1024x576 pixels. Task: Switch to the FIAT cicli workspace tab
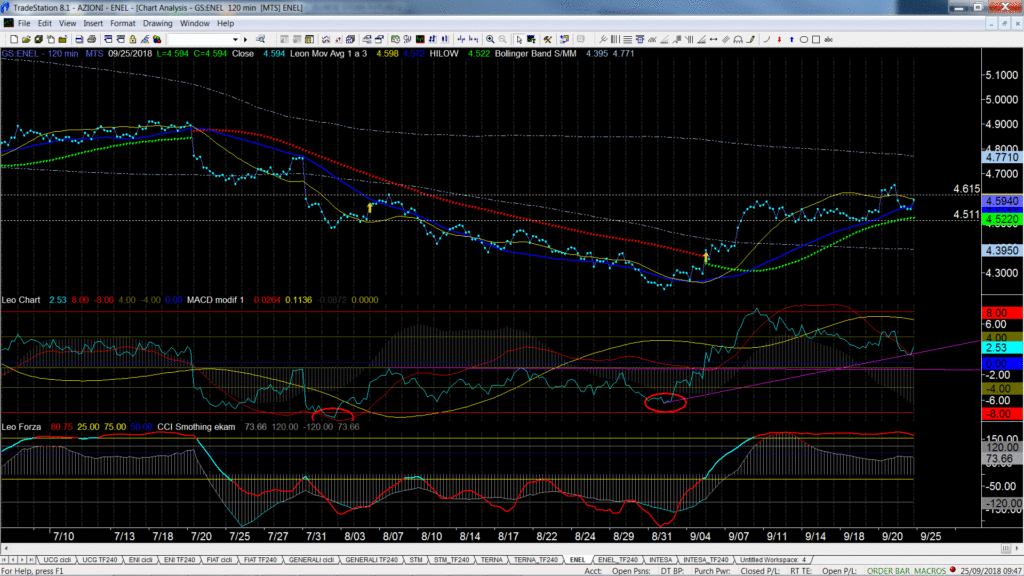219,560
